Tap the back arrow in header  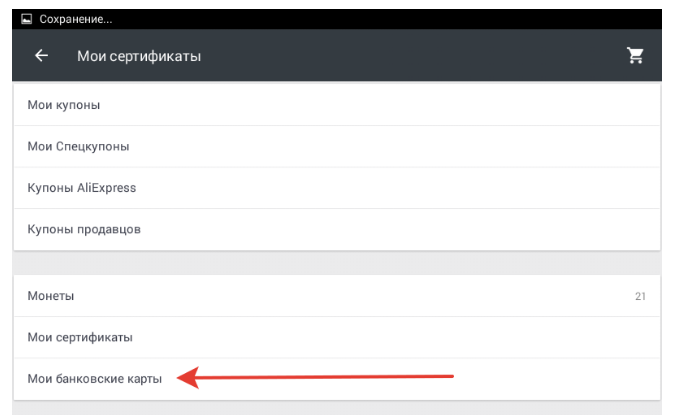point(41,56)
